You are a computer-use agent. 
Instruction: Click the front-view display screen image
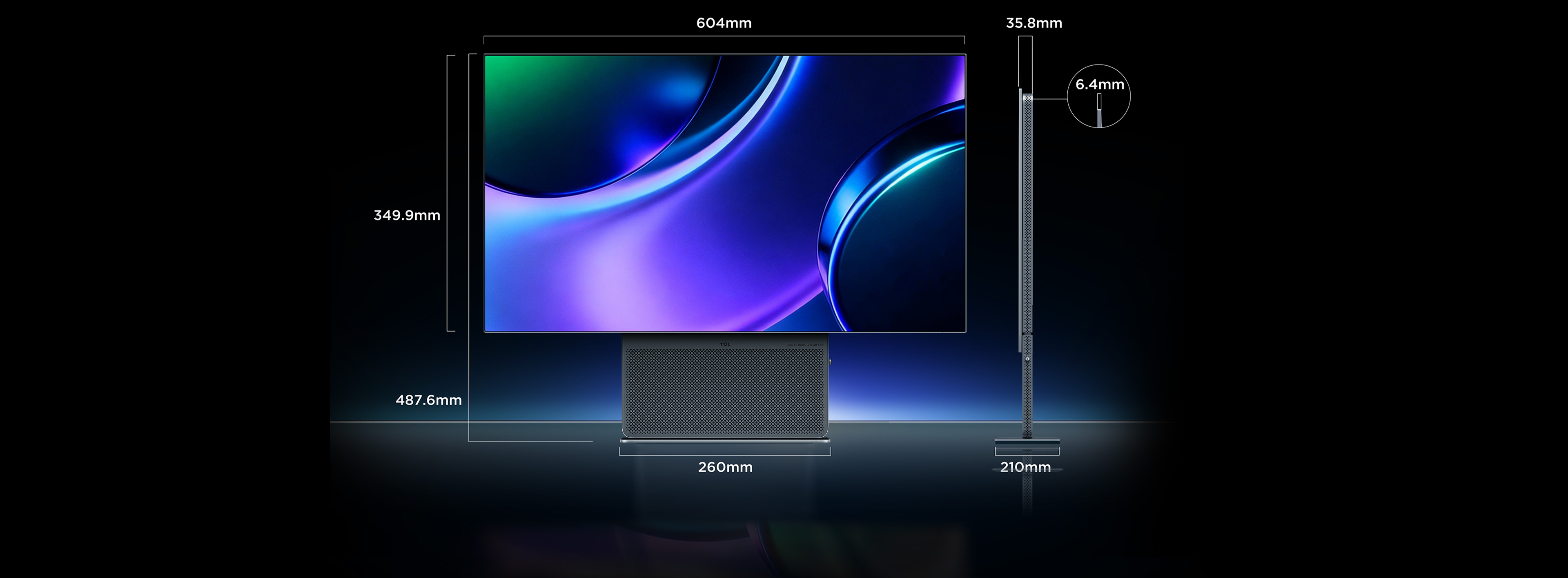[x=724, y=193]
